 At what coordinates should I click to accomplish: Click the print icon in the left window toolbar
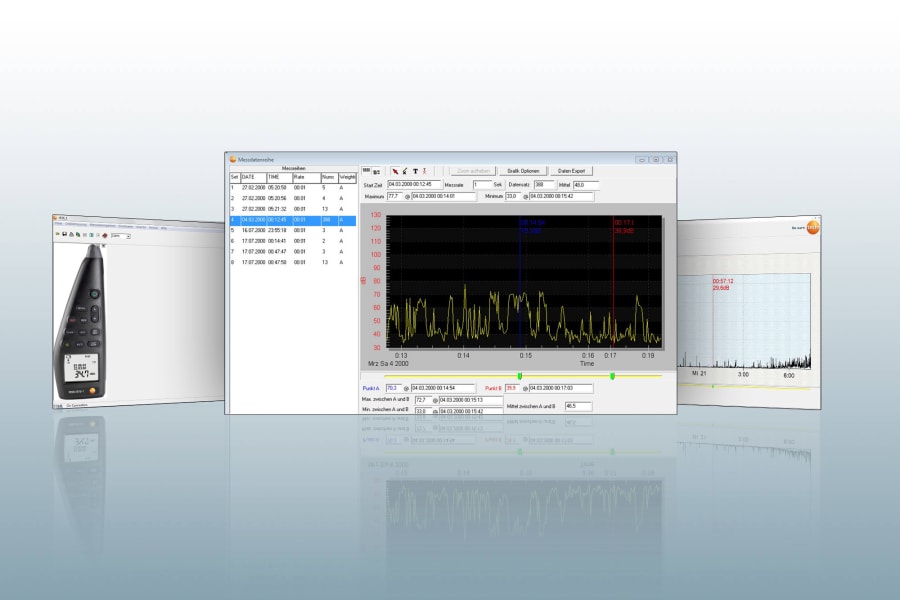point(70,234)
